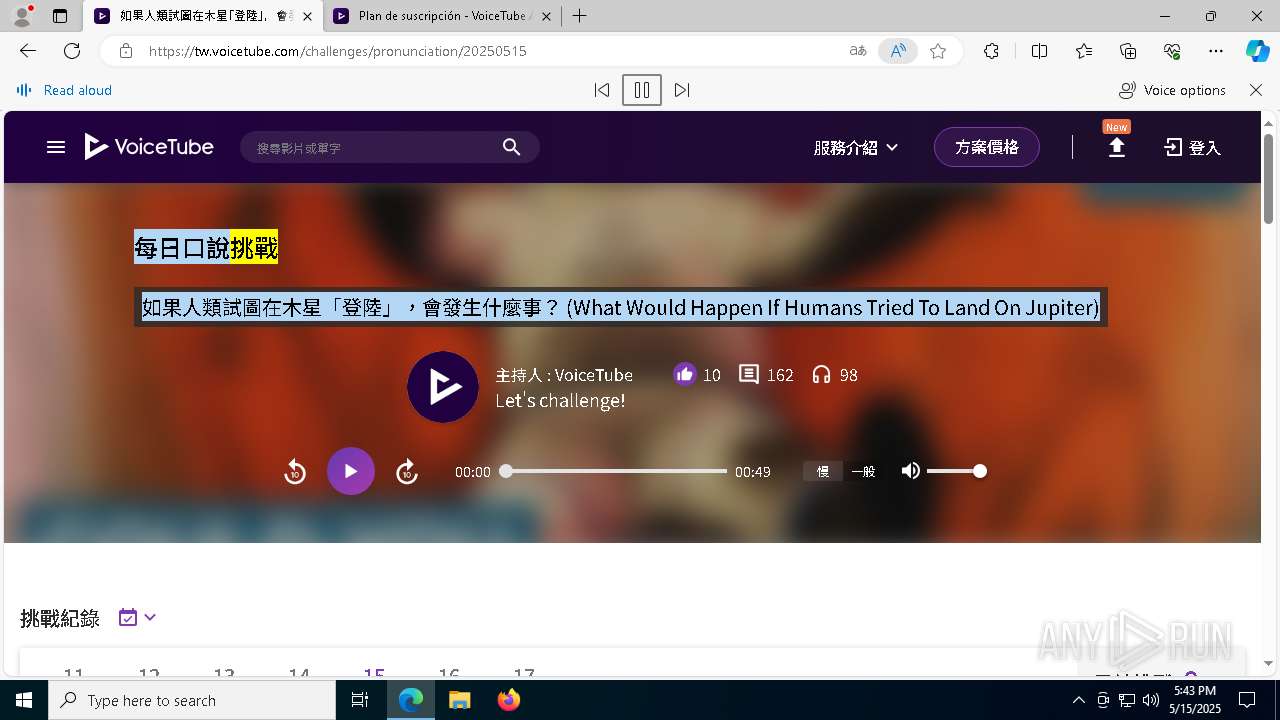Image resolution: width=1280 pixels, height=720 pixels.
Task: Open Task View on the taskbar
Action: tap(360, 700)
